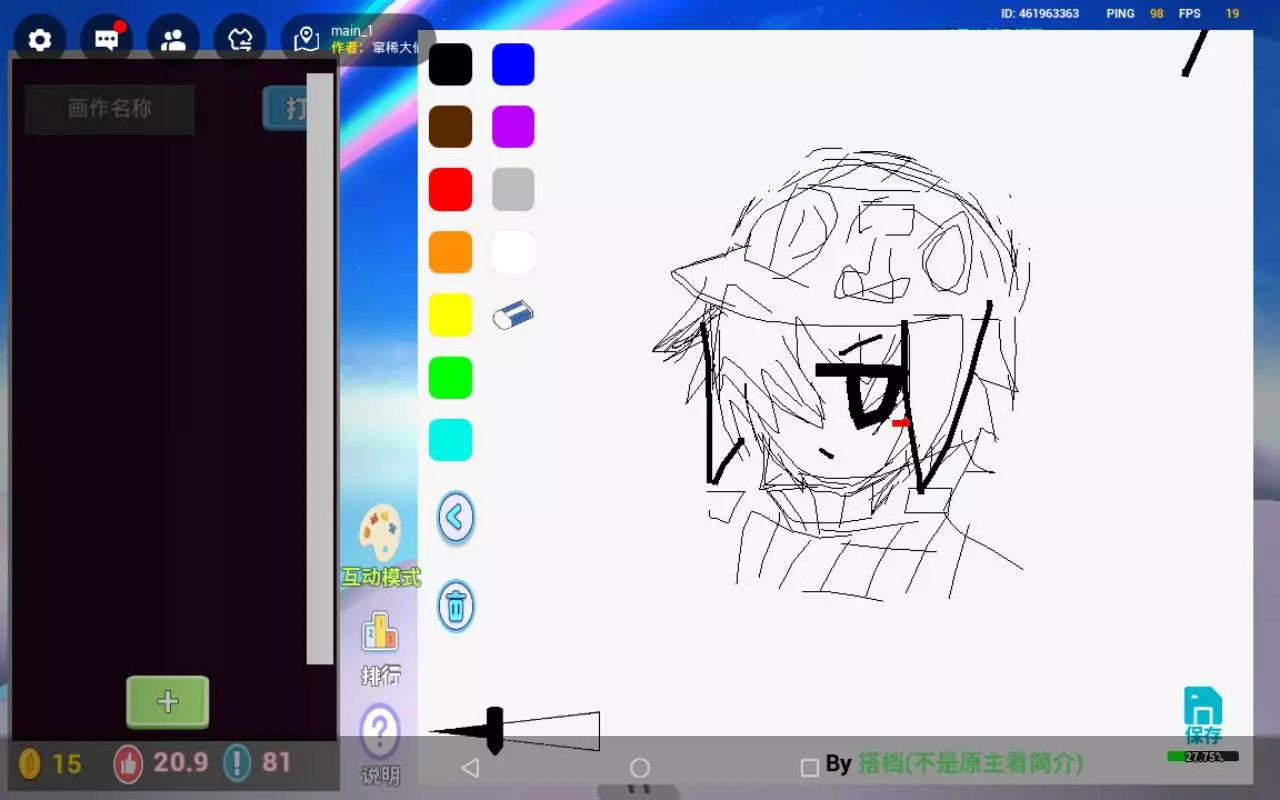Open the friends list icon

(173, 40)
